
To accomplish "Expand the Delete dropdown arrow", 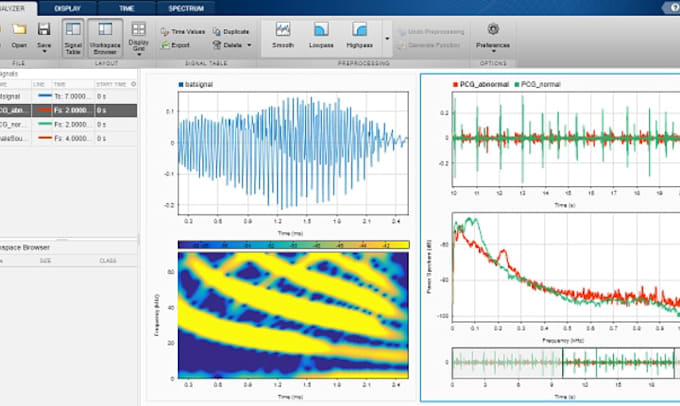I will 249,45.
